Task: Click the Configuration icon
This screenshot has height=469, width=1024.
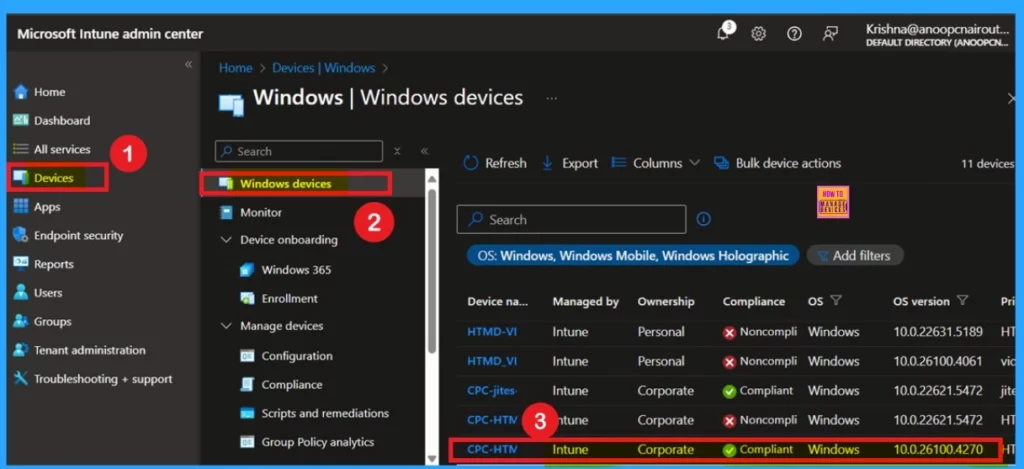Action: [x=247, y=356]
